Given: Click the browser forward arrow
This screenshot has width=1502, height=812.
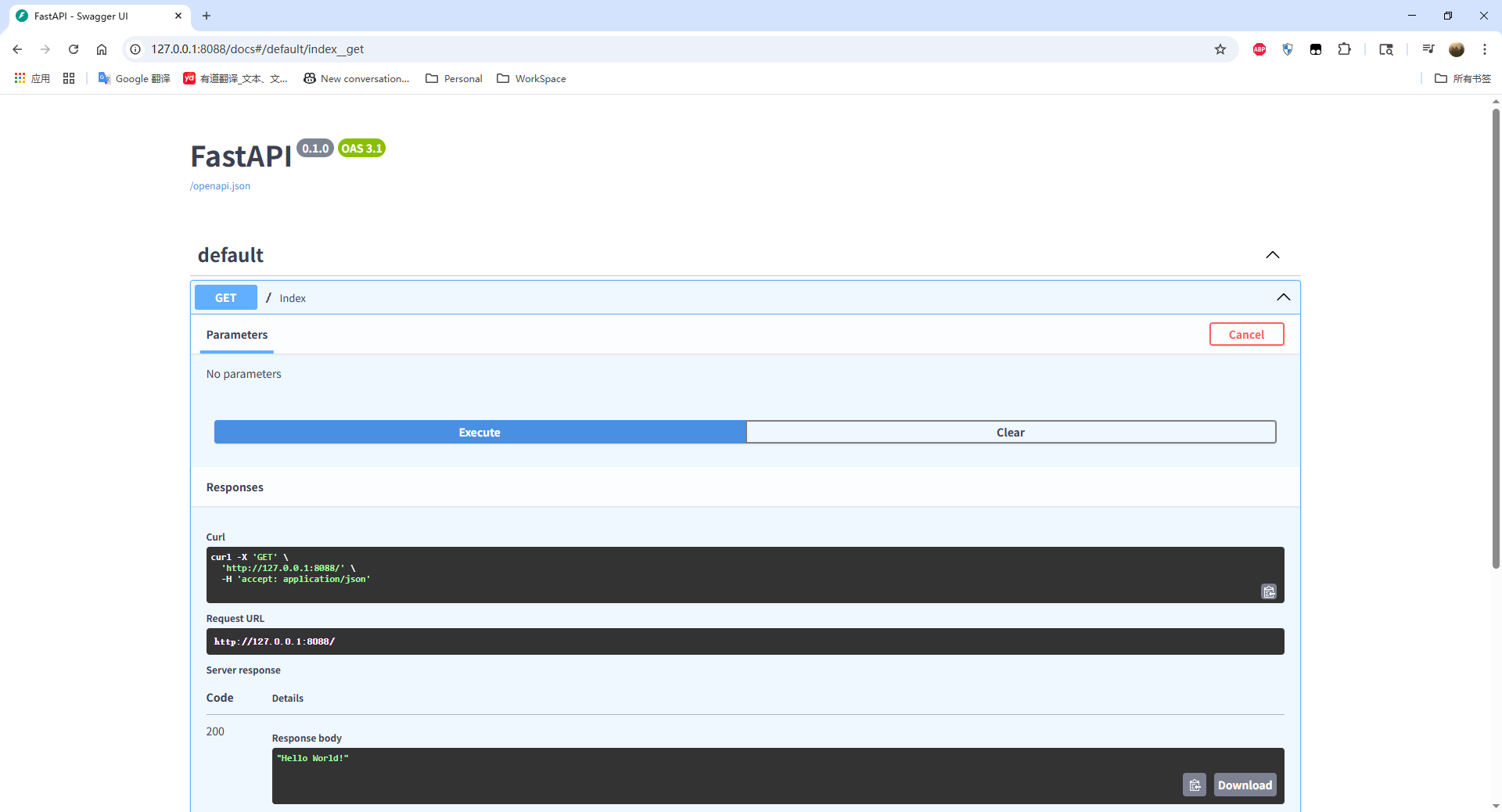Looking at the screenshot, I should [x=45, y=49].
